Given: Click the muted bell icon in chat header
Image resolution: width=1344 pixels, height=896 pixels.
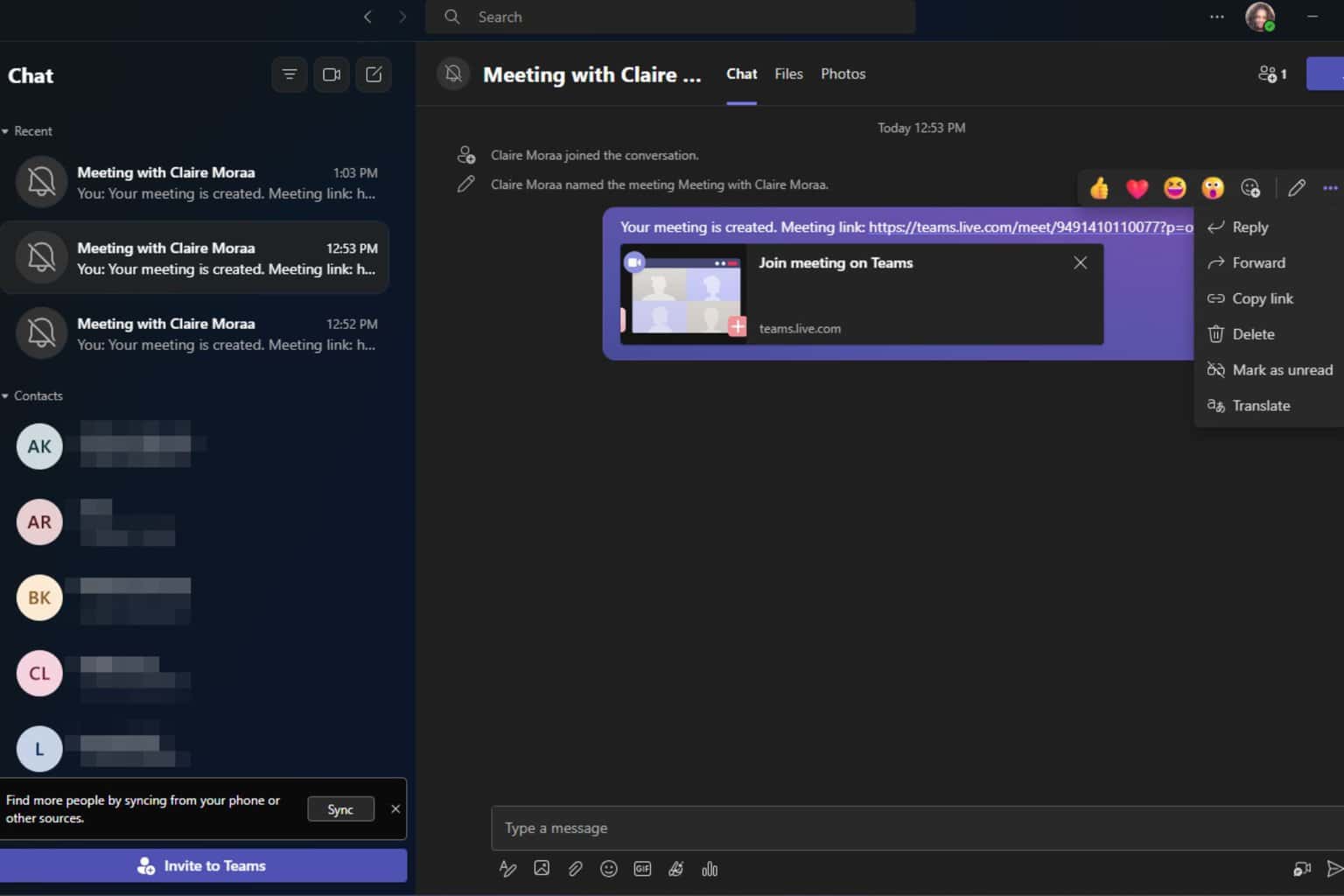Looking at the screenshot, I should (x=453, y=73).
